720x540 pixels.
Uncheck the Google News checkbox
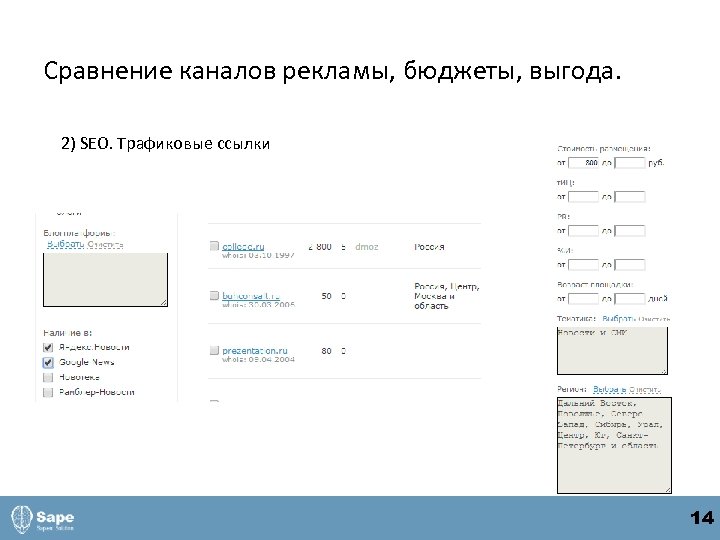(48, 362)
